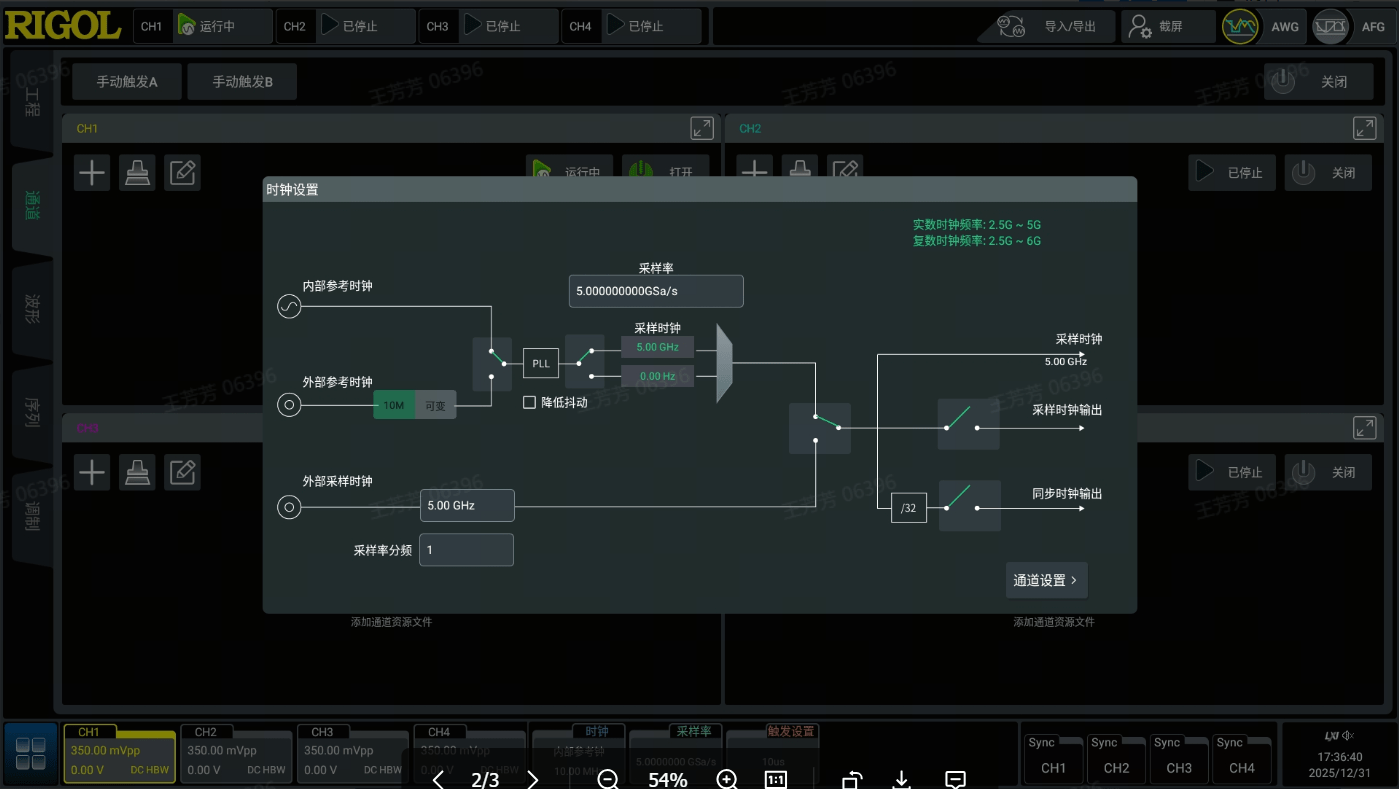1399x789 pixels.
Task: Click the 采样率 value field
Action: click(x=655, y=291)
